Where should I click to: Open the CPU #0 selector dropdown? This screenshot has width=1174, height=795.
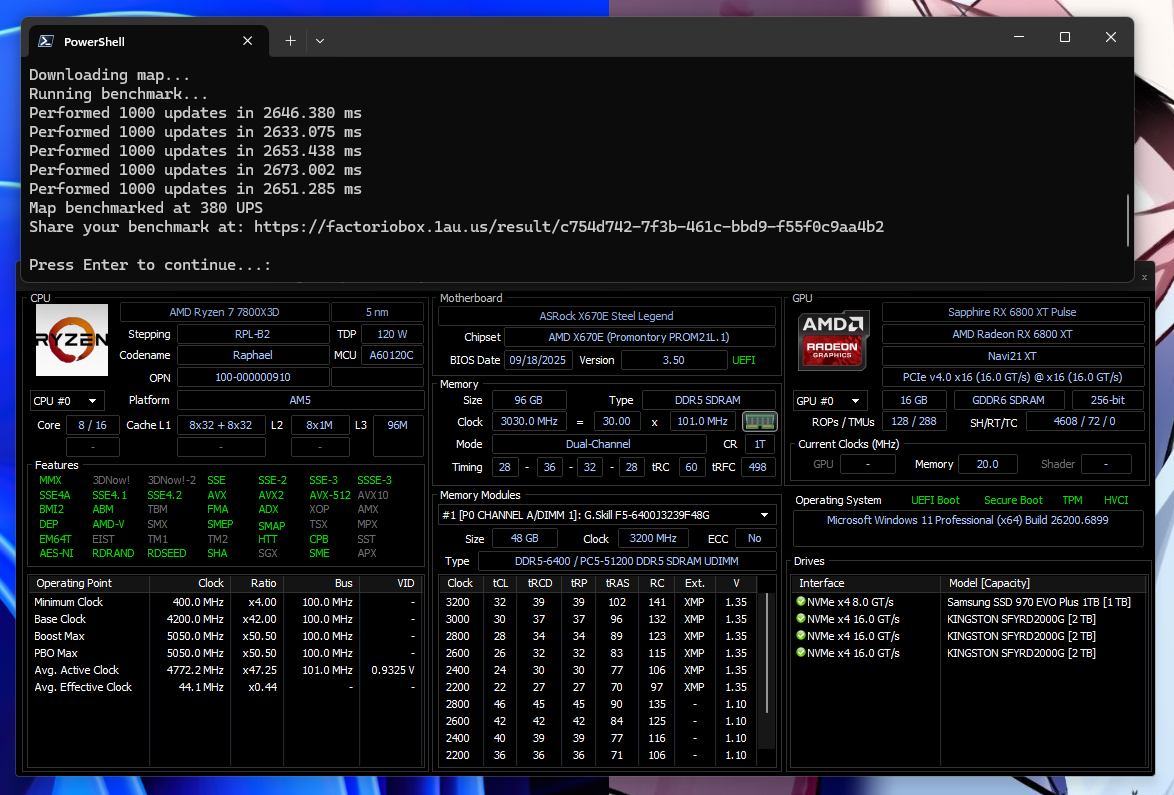point(66,401)
